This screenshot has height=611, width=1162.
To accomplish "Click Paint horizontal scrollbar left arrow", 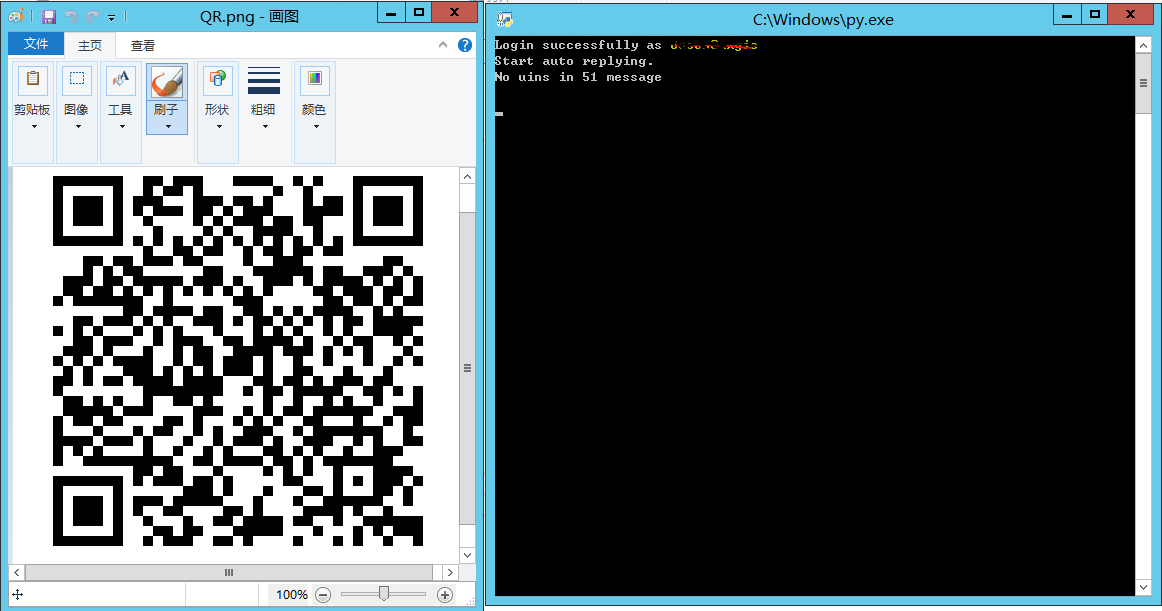I will [x=17, y=572].
